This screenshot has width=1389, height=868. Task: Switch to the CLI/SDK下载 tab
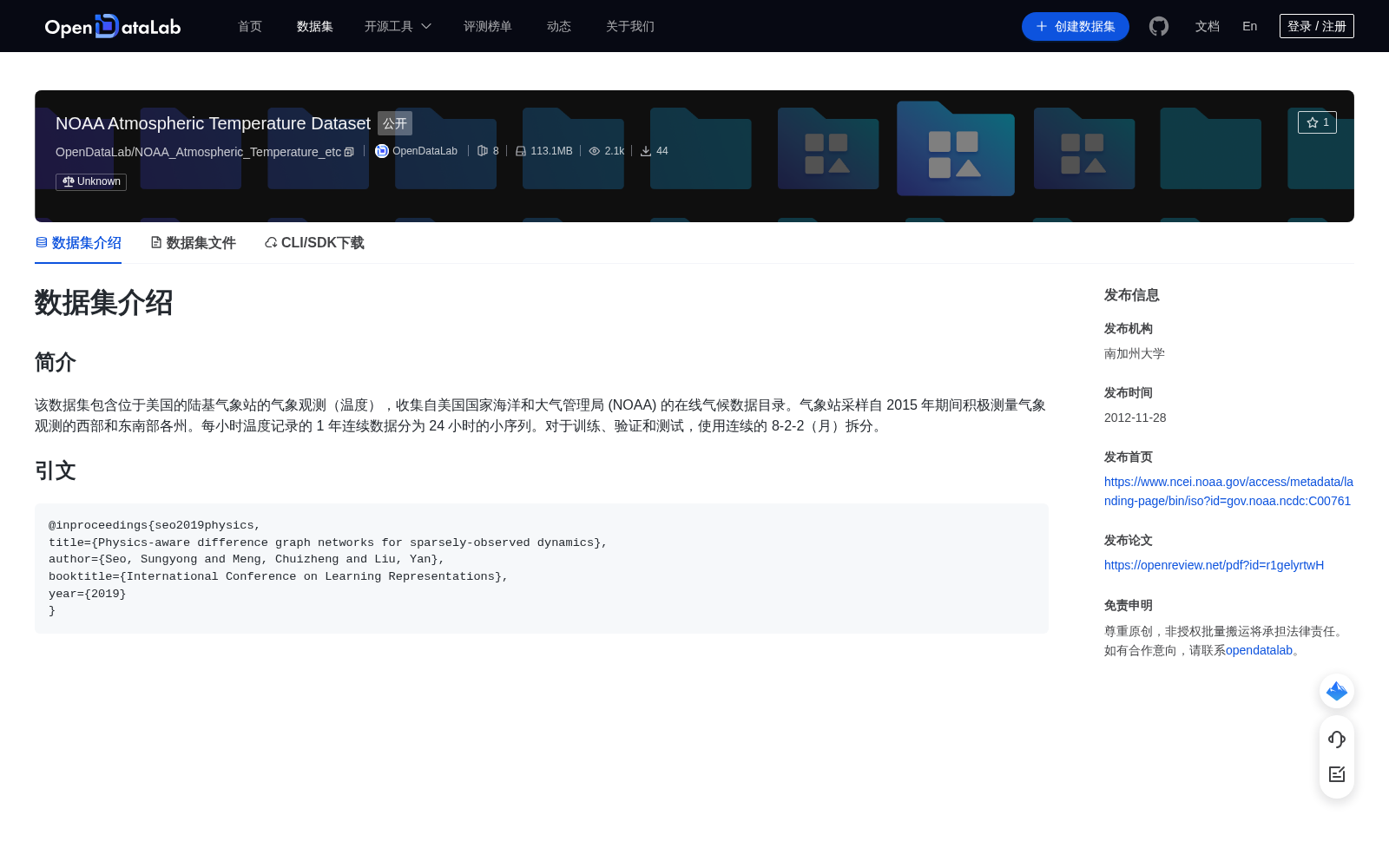(314, 243)
